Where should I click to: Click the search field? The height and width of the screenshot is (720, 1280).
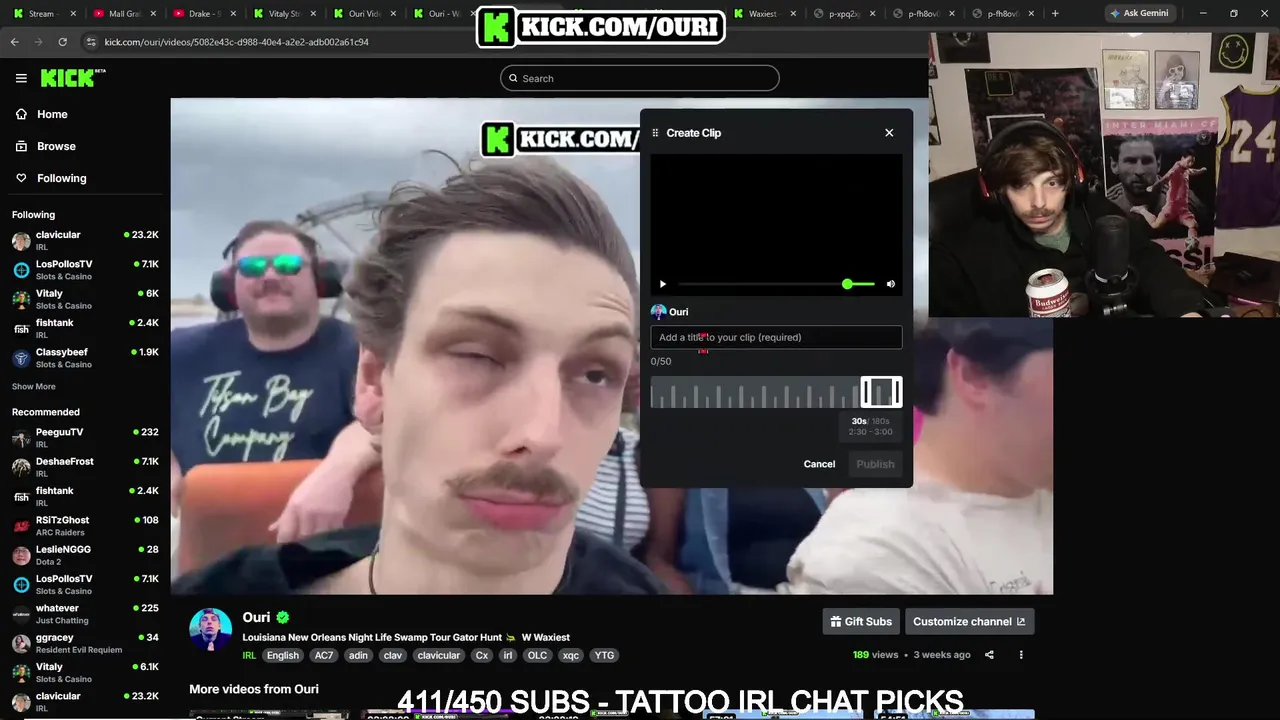click(640, 78)
